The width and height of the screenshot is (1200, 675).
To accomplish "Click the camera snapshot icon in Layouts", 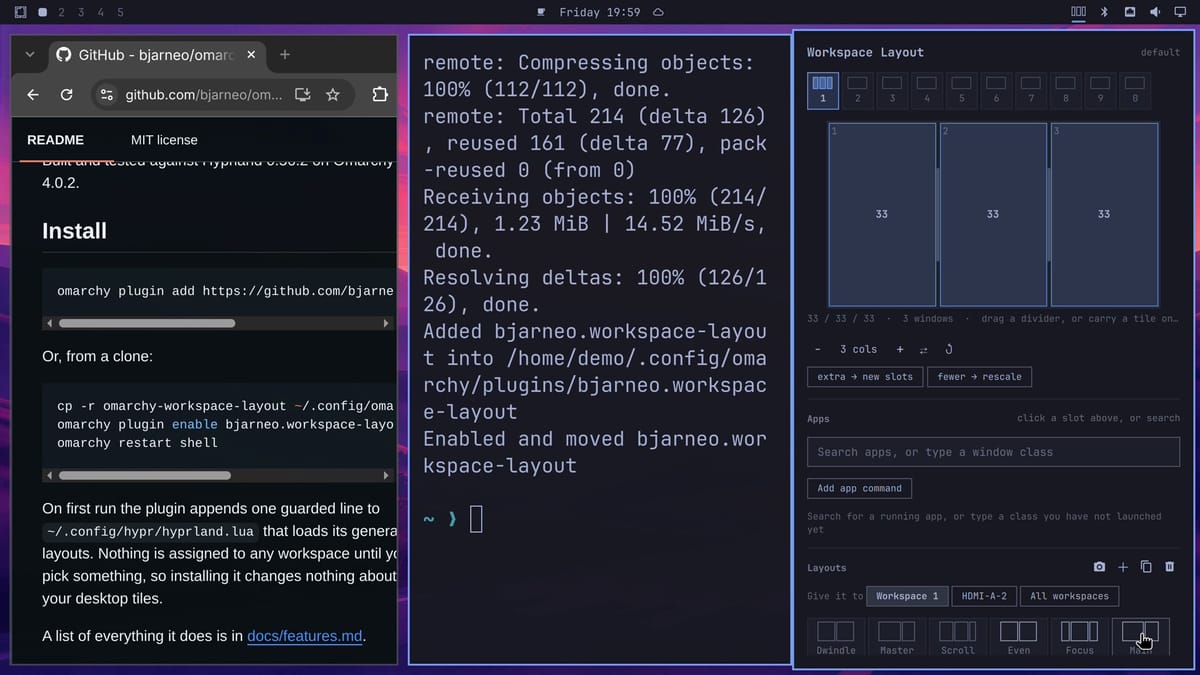I will [1100, 567].
